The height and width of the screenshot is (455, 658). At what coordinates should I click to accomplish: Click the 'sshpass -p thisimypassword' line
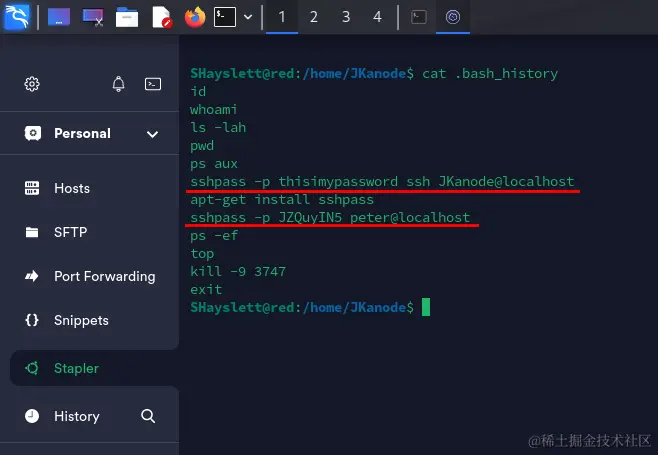382,182
